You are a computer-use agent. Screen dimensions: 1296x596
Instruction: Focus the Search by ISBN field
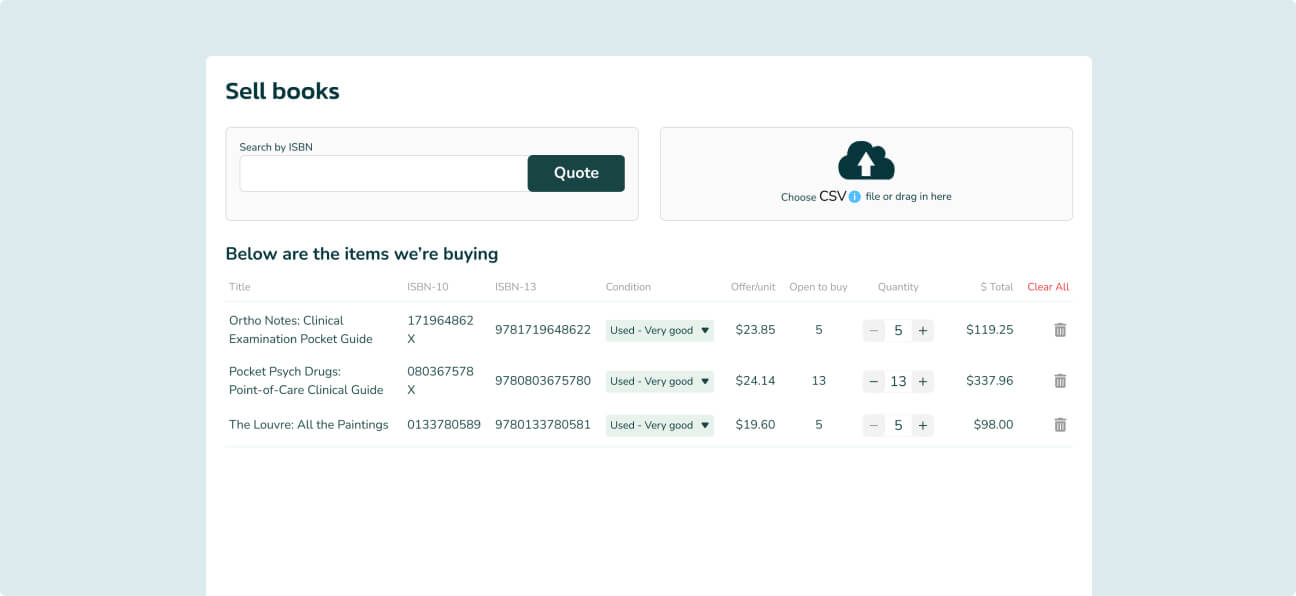tap(383, 174)
